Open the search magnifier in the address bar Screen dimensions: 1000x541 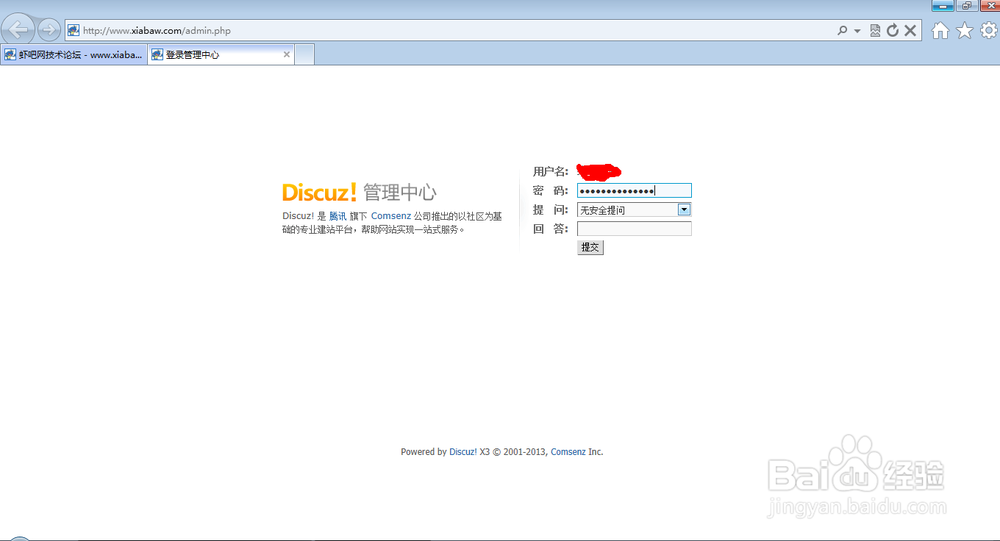[x=842, y=30]
